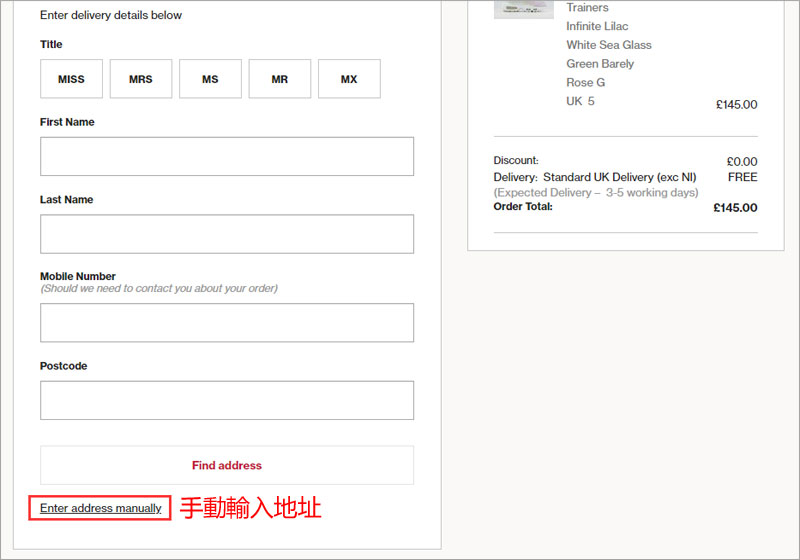The height and width of the screenshot is (560, 800).
Task: Click into the Last Name text box
Action: (x=227, y=234)
